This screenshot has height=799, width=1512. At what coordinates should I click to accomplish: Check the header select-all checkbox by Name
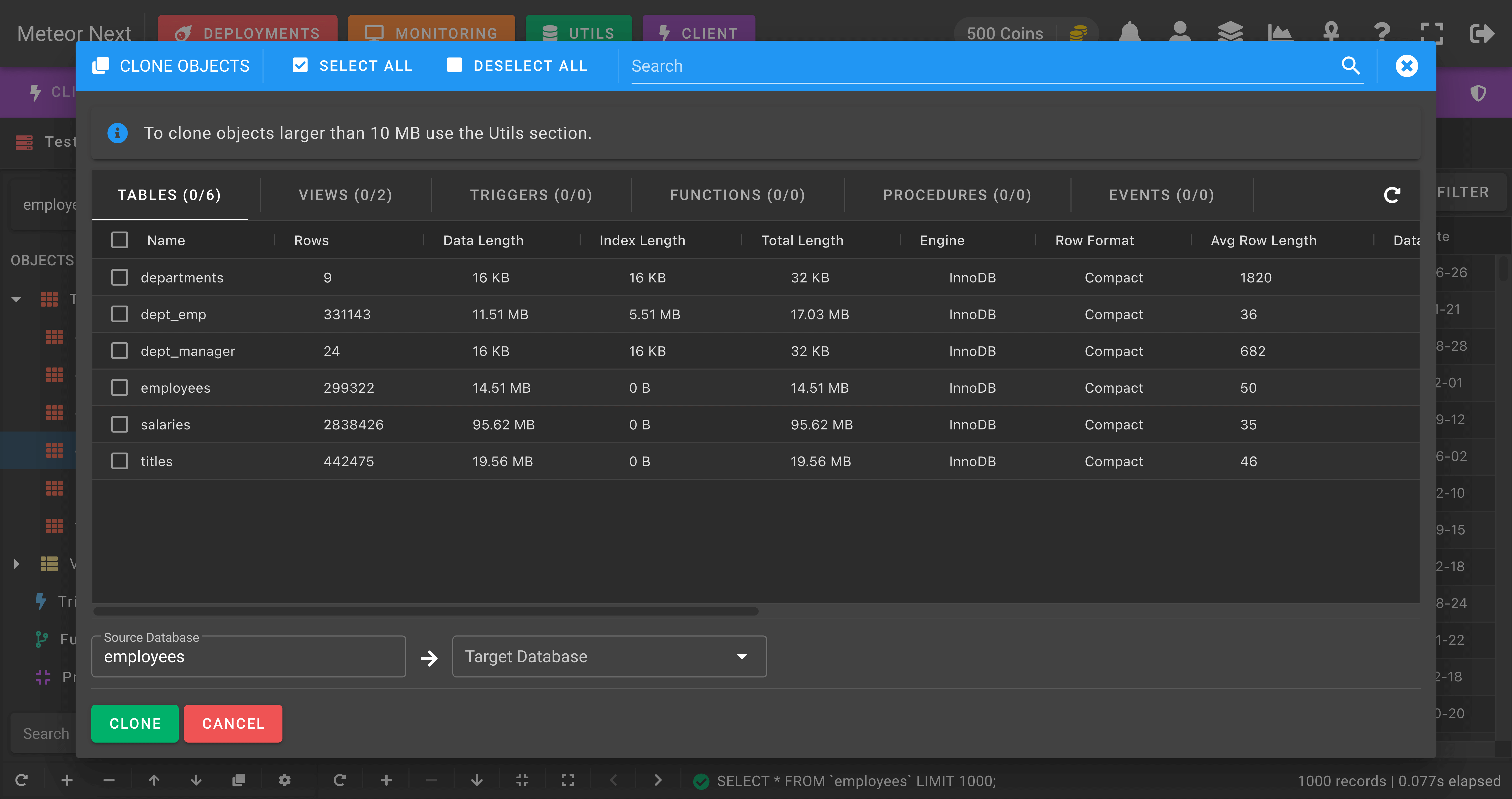click(120, 240)
